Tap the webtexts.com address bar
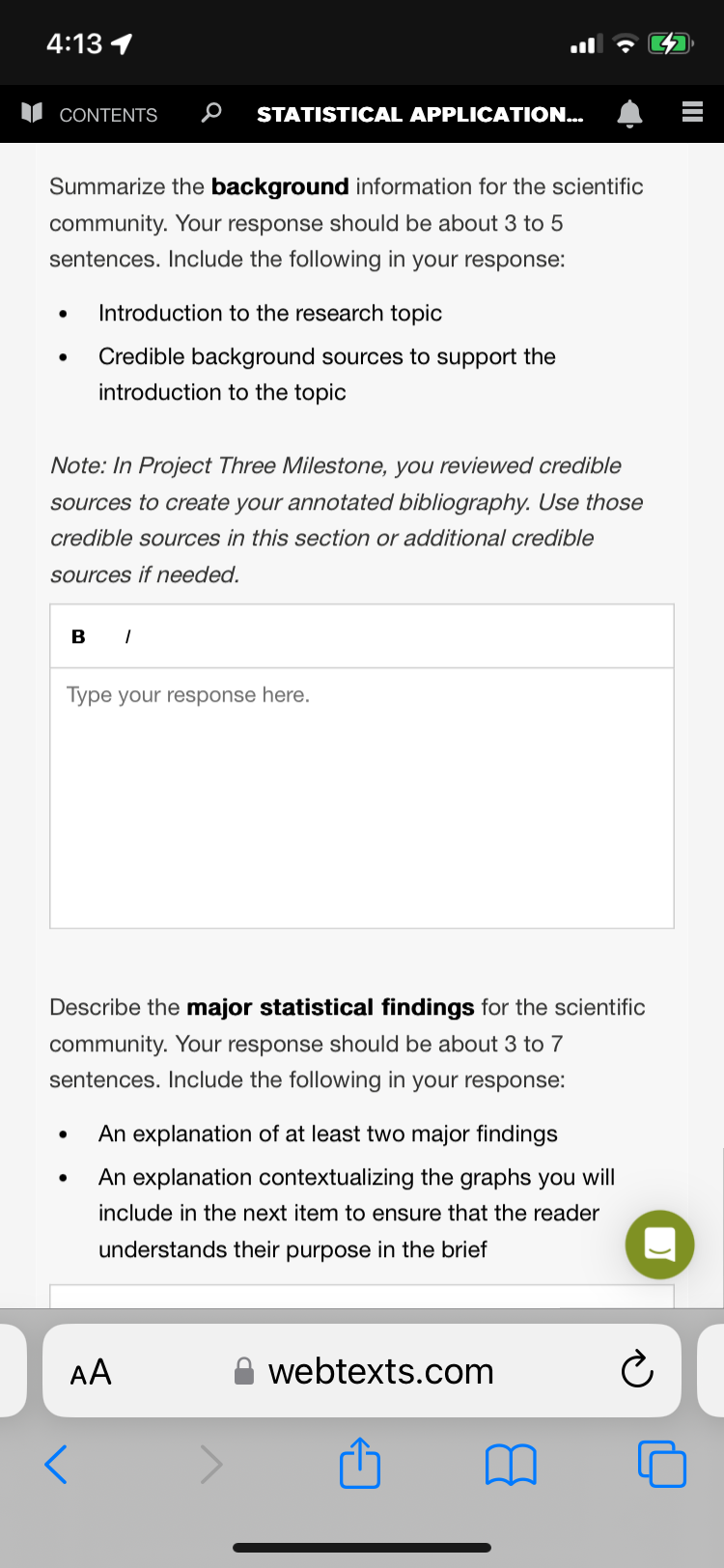 pyautogui.click(x=362, y=1371)
